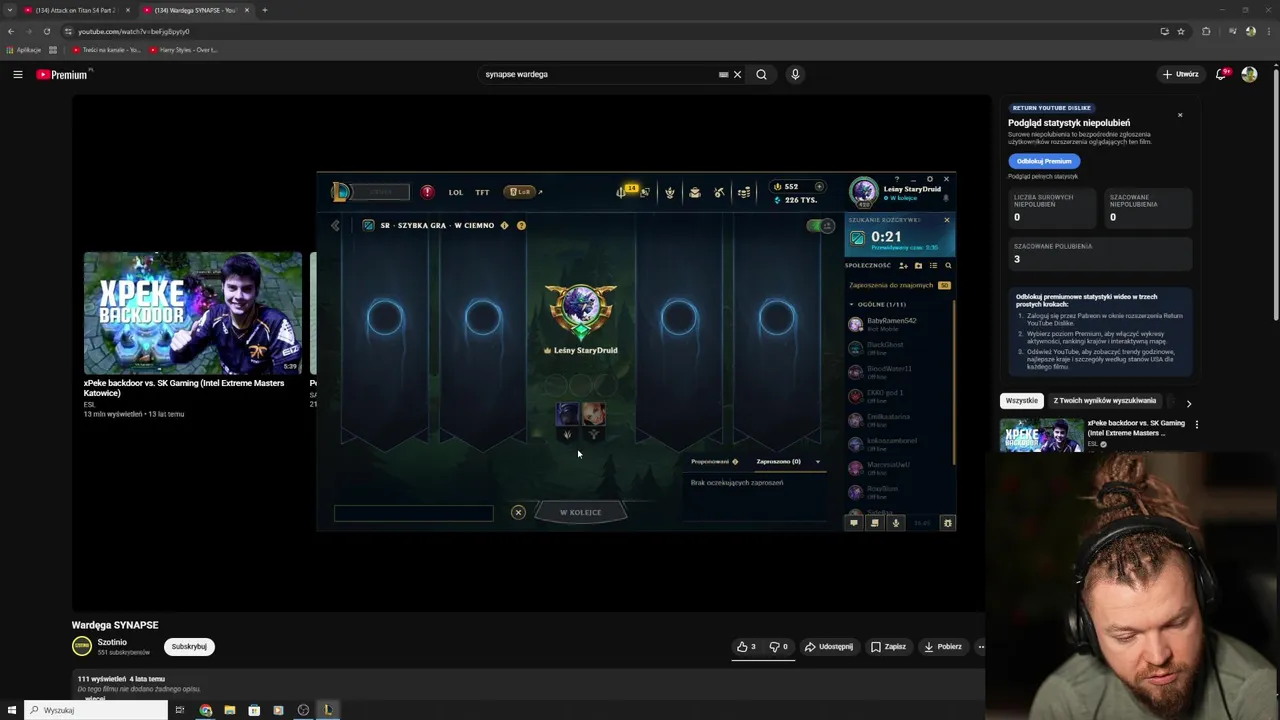Go back with the lobby back arrow
The height and width of the screenshot is (720, 1280).
(336, 225)
